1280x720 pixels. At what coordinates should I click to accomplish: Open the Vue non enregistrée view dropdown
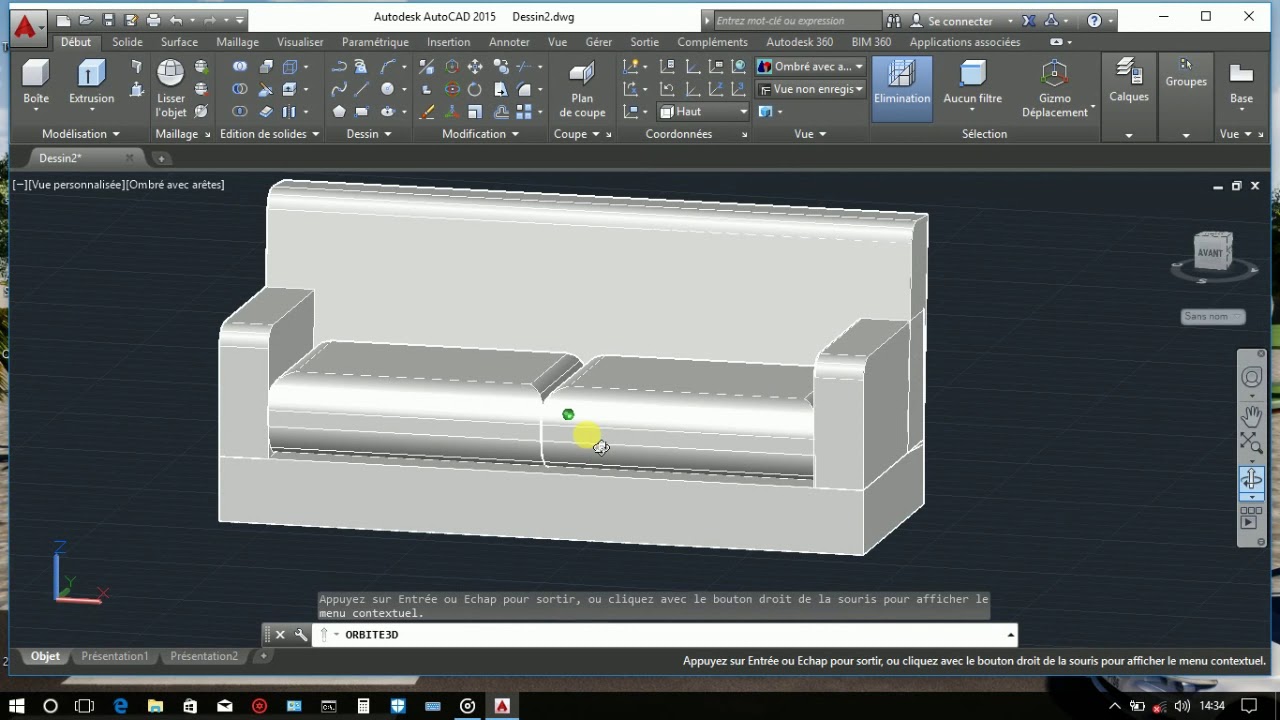point(810,89)
